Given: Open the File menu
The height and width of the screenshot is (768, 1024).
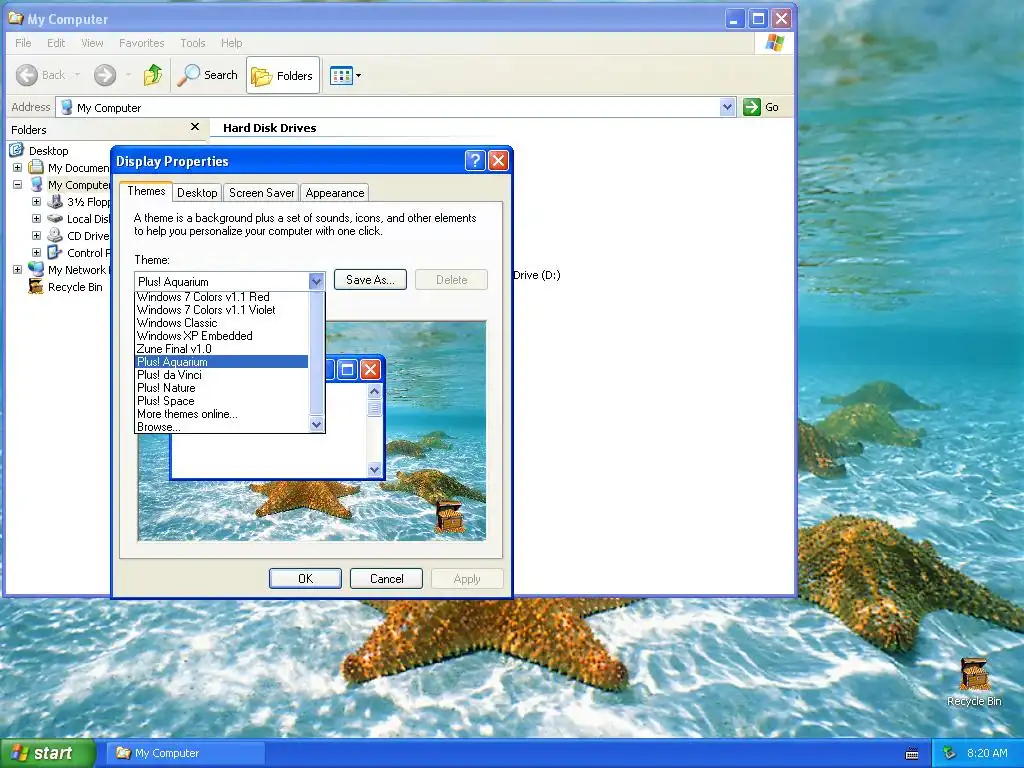Looking at the screenshot, I should click(23, 43).
